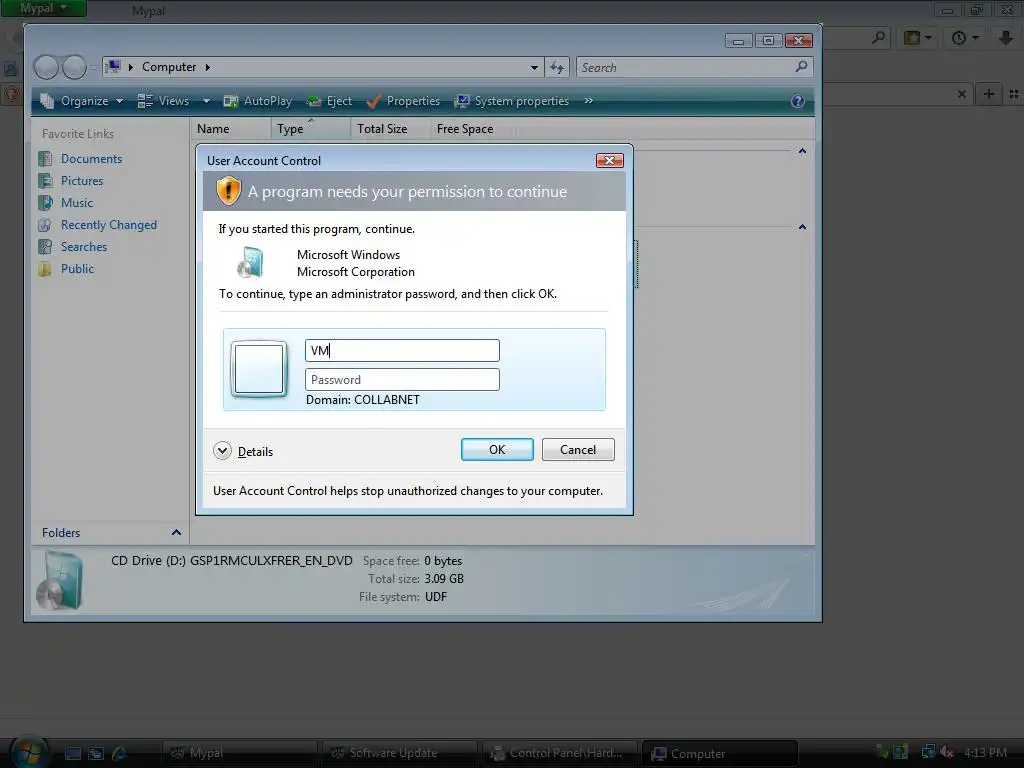Collapse the first drive group arrow
This screenshot has width=1024, height=768.
pyautogui.click(x=802, y=152)
